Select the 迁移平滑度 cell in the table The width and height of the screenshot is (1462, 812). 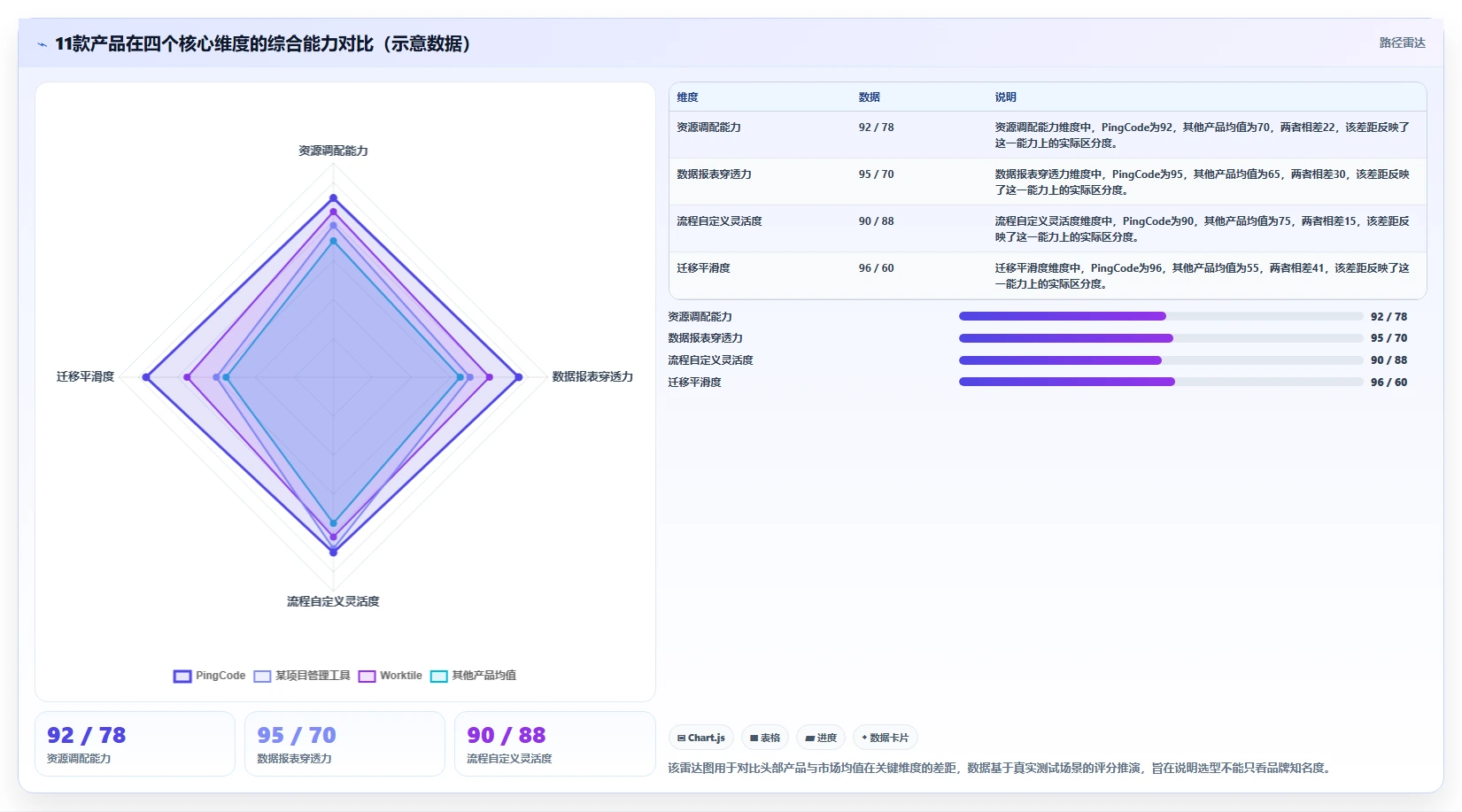[x=703, y=268]
